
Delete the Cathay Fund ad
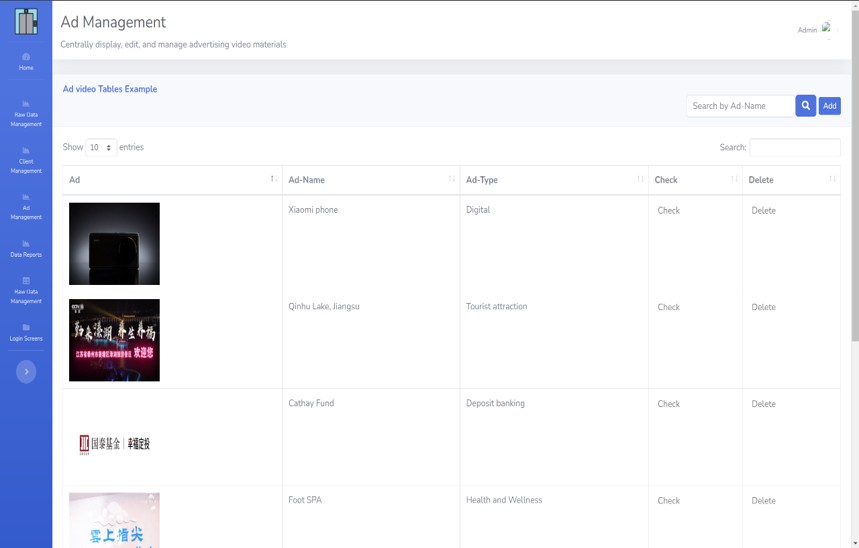click(763, 404)
